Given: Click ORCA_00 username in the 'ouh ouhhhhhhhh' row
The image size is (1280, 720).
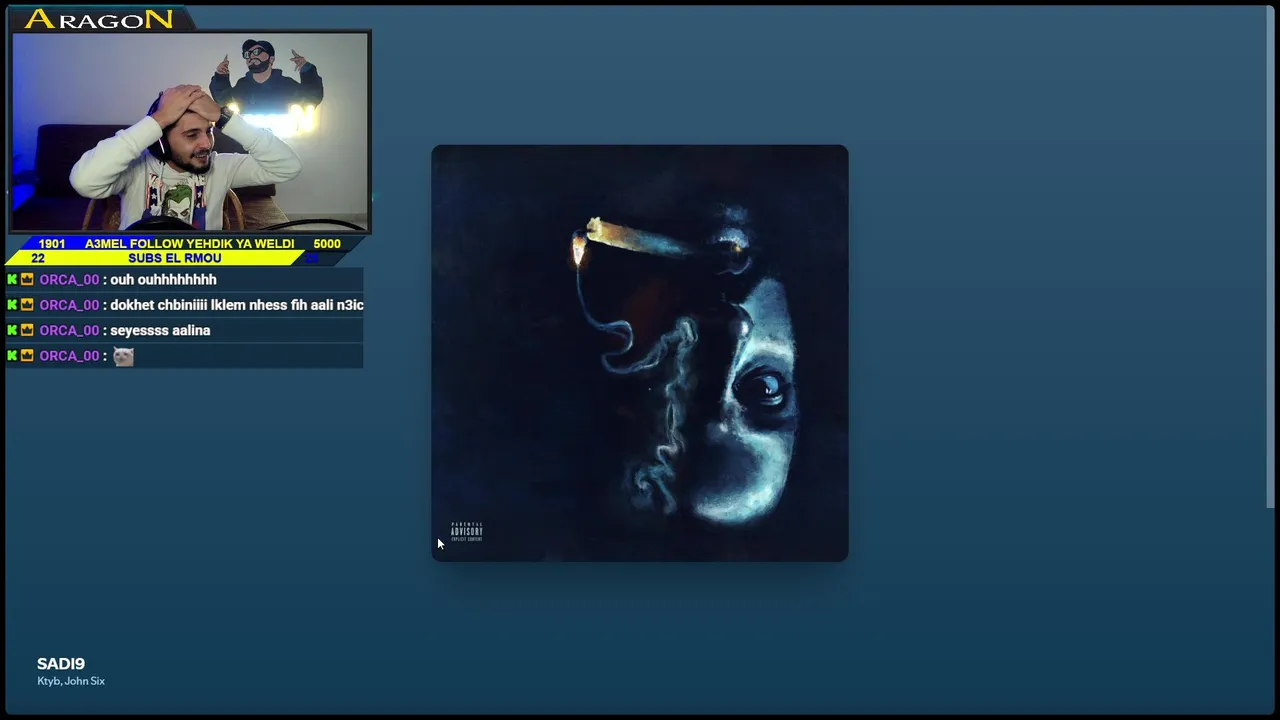Looking at the screenshot, I should click(x=69, y=280).
